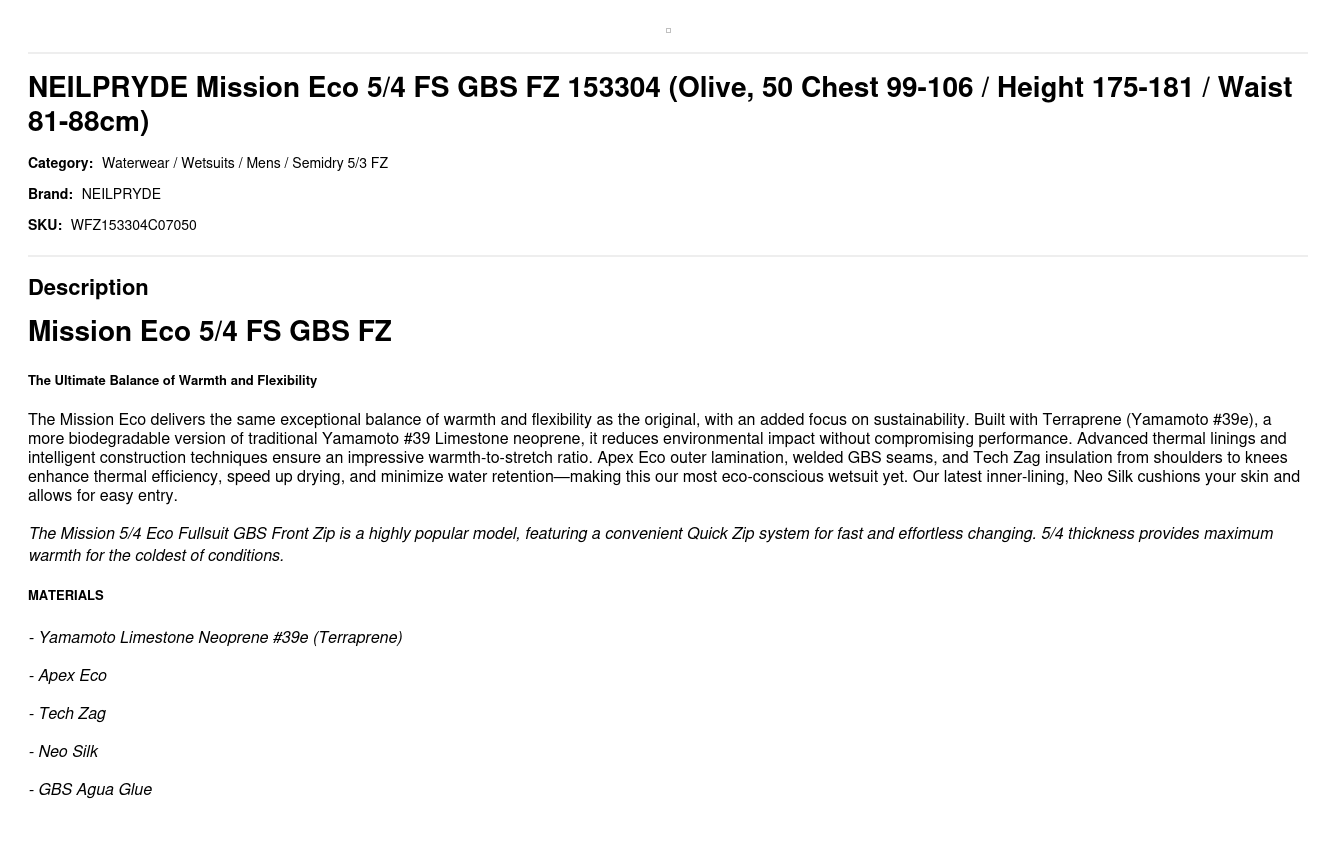Click the Description section heading
This screenshot has width=1328, height=845.
pyautogui.click(x=88, y=287)
